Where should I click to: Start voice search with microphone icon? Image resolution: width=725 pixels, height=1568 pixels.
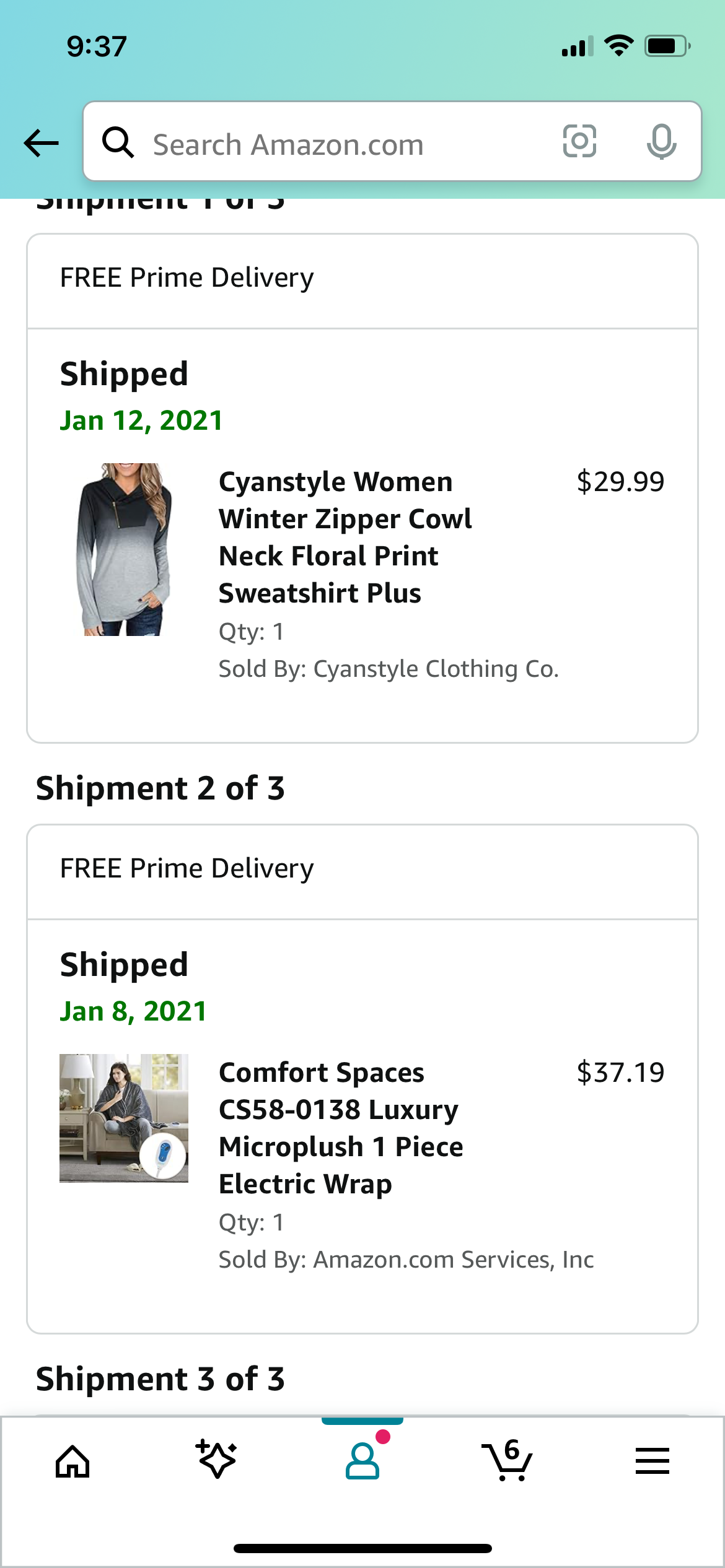(x=661, y=142)
